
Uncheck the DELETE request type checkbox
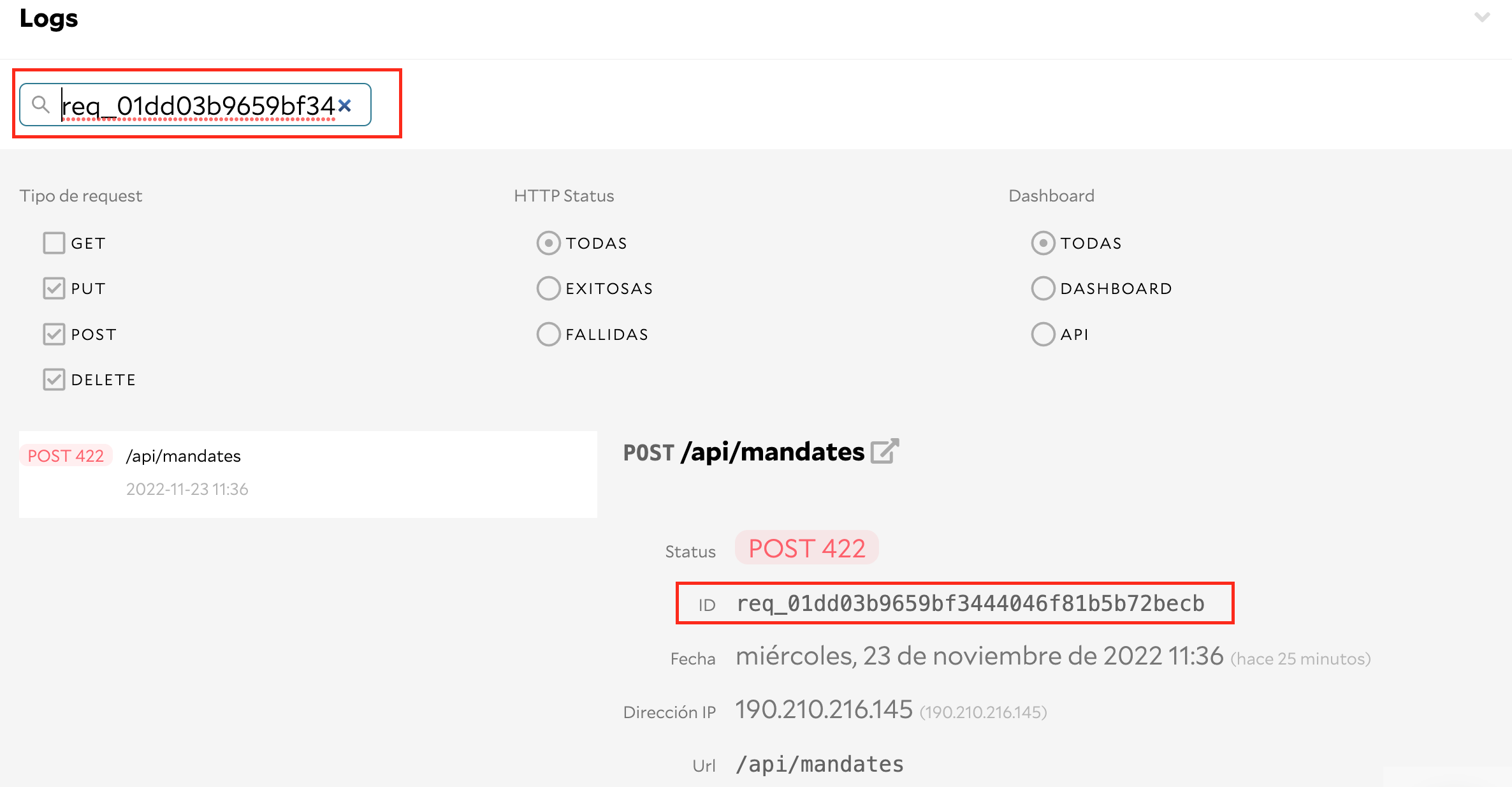tap(54, 379)
